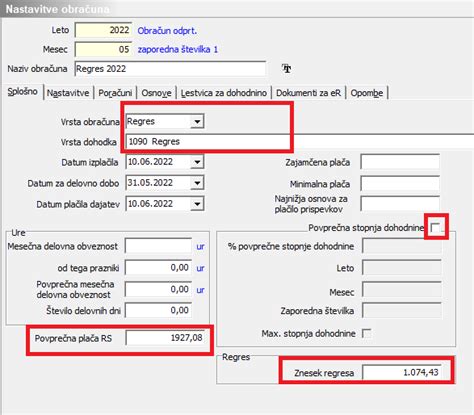
Task: Click the Minimalna plača input field
Action: click(x=400, y=183)
